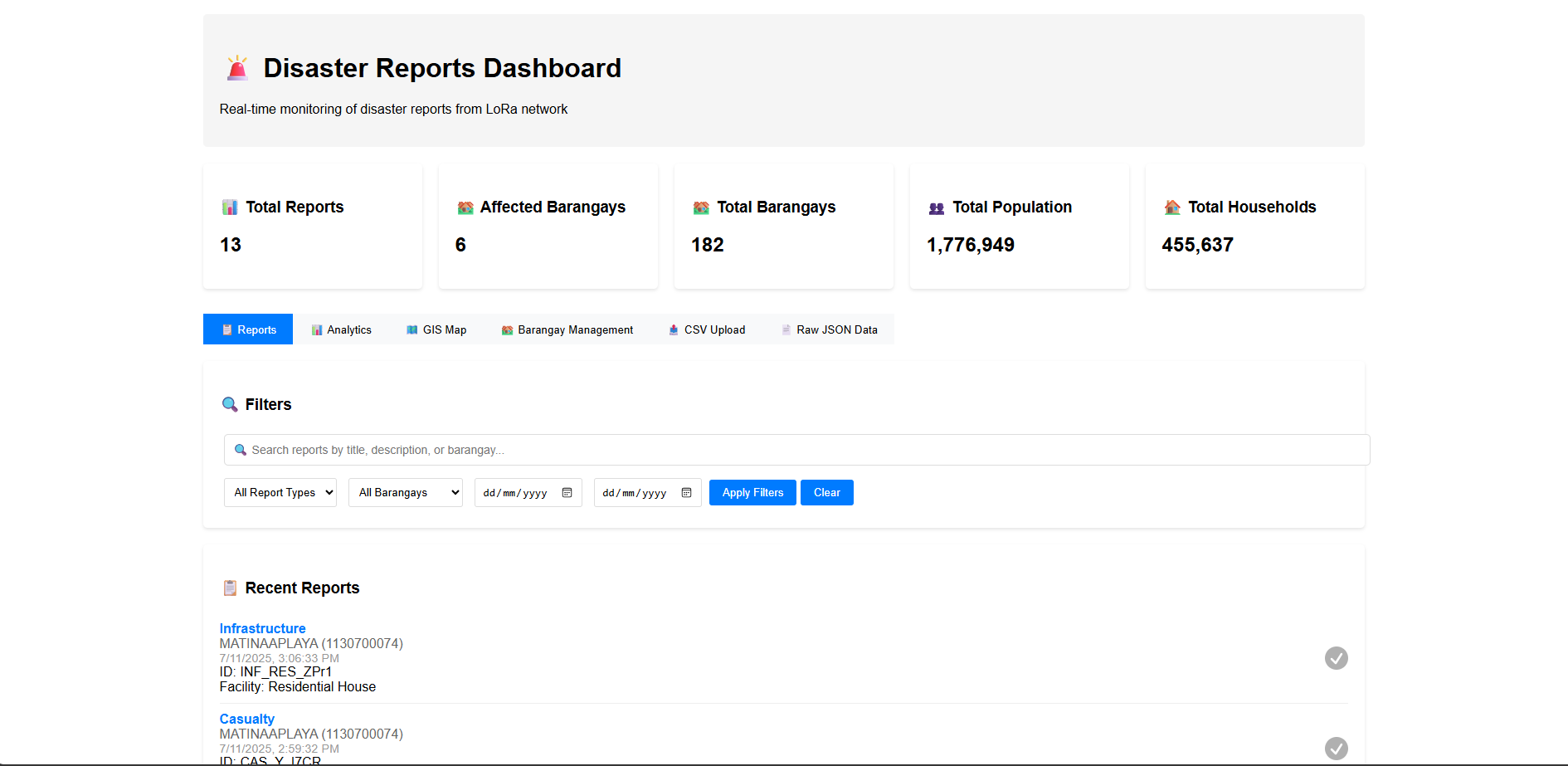Focus the search reports text field
The height and width of the screenshot is (766, 1568).
point(796,450)
